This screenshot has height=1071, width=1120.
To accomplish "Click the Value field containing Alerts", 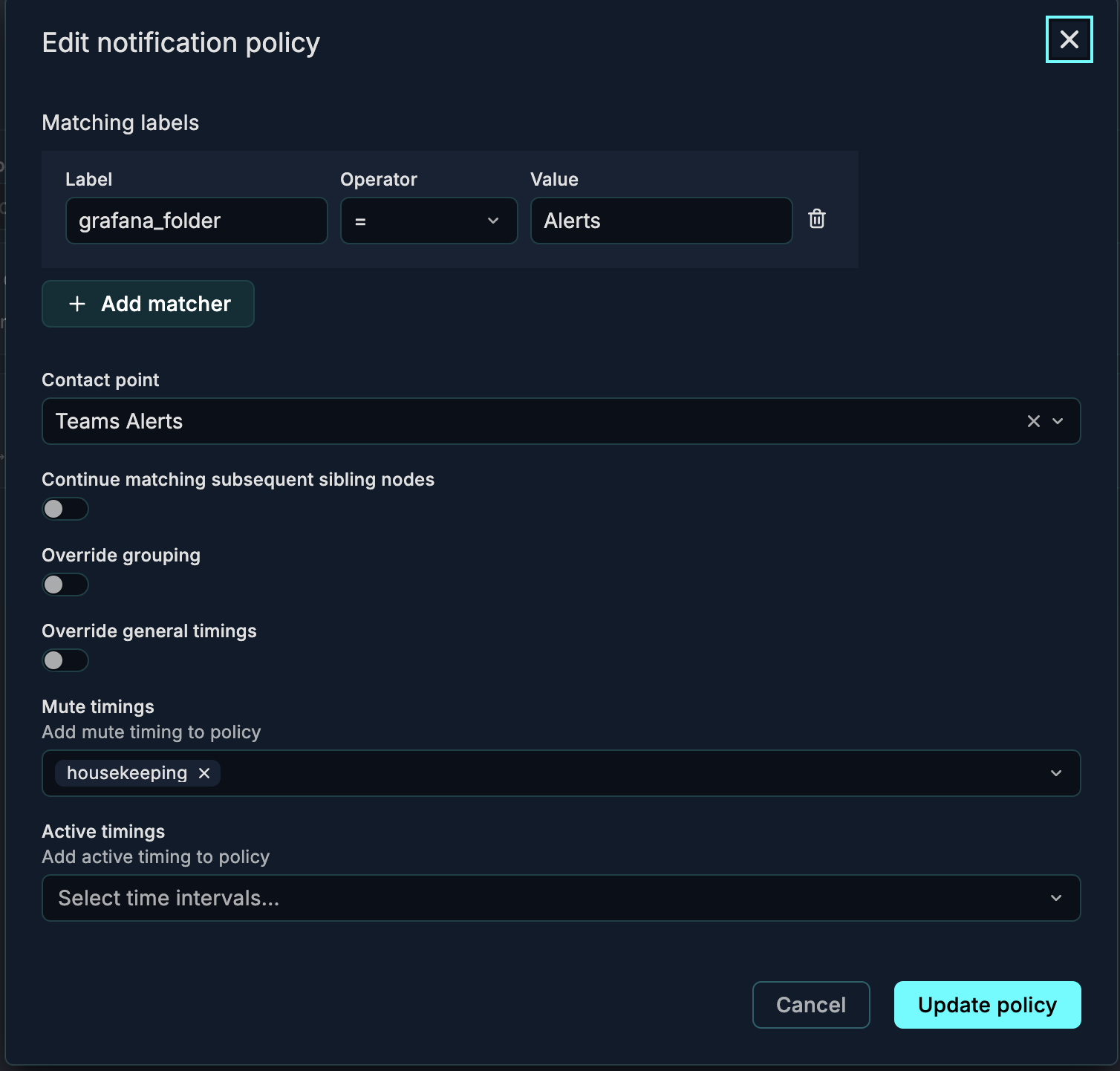I will [661, 221].
